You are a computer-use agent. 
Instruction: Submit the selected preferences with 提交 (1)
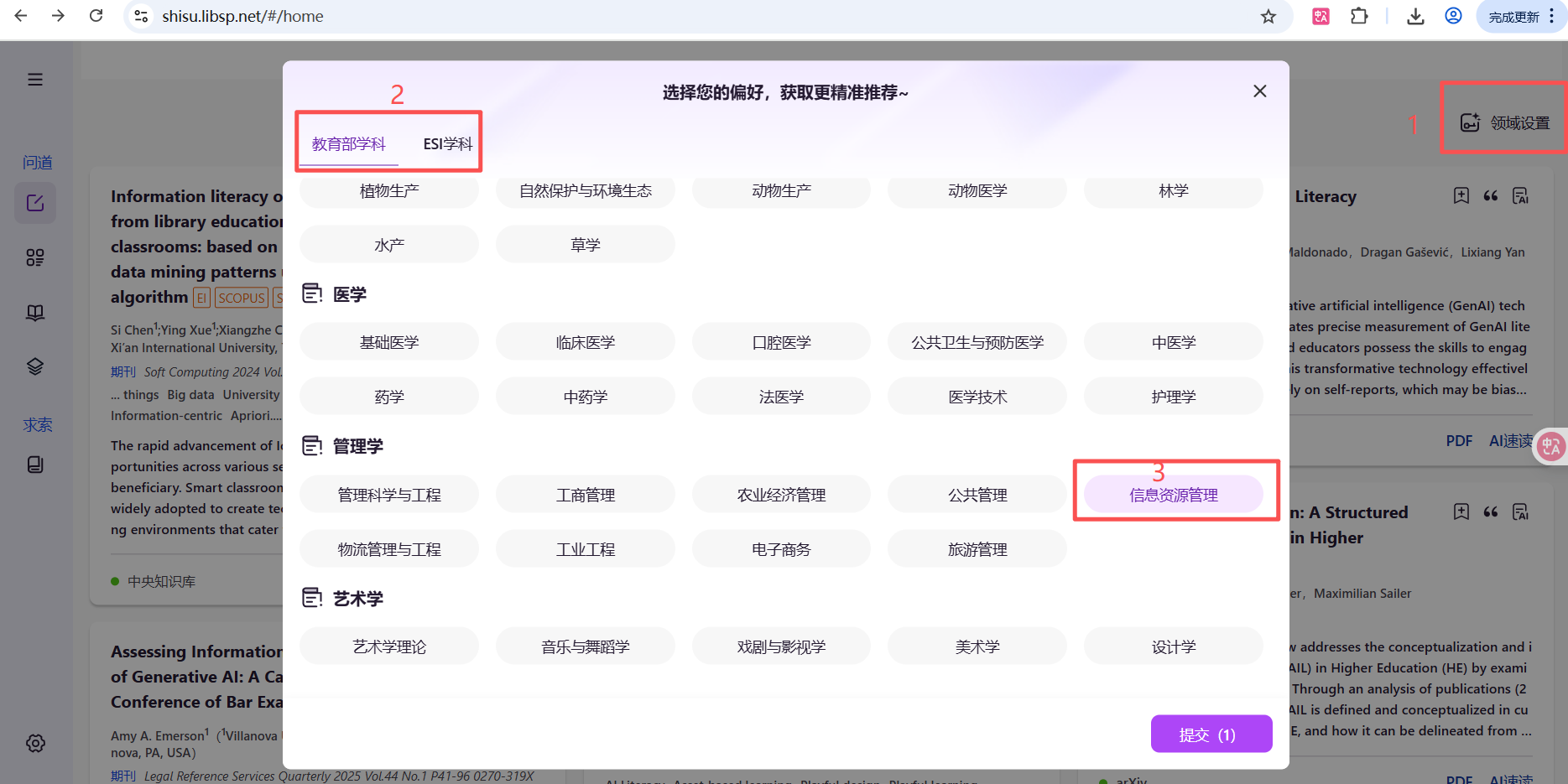1211,735
